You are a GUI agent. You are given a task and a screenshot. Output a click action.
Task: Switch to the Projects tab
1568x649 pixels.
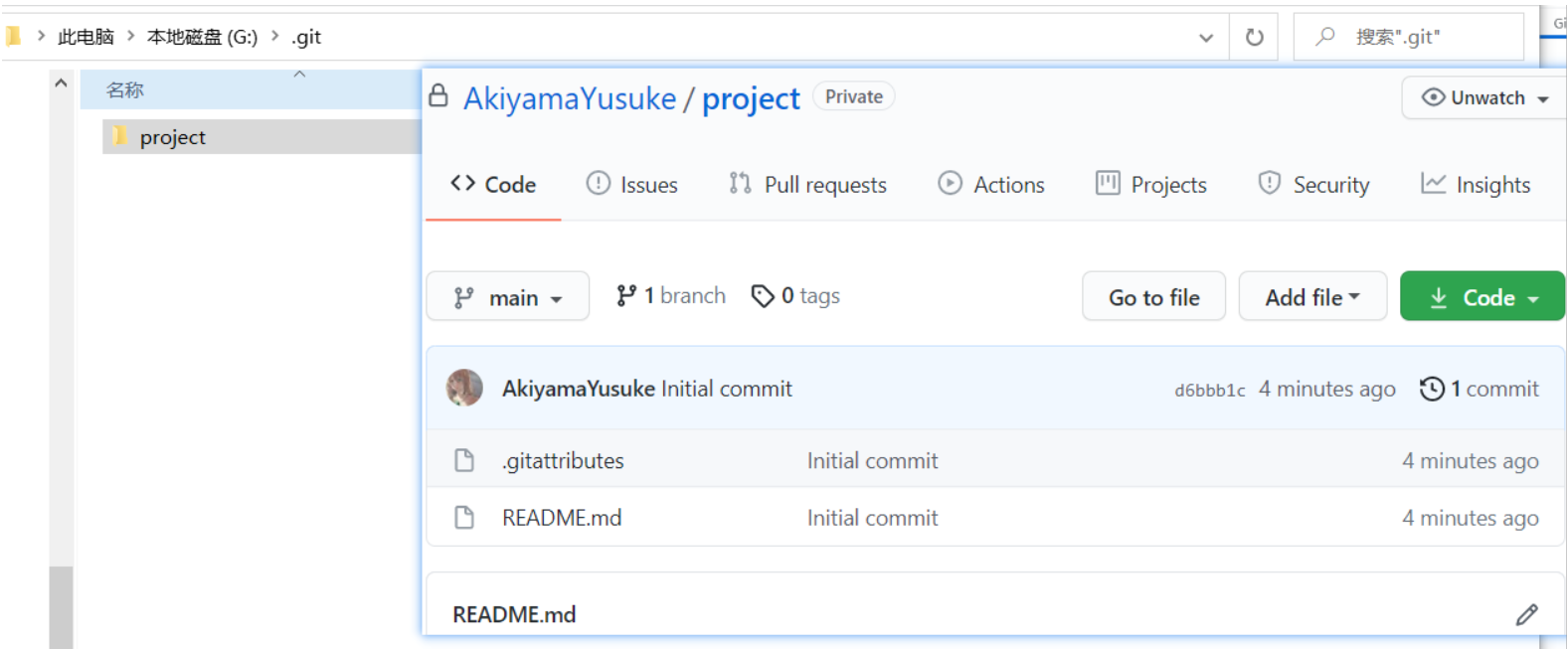[x=1151, y=185]
